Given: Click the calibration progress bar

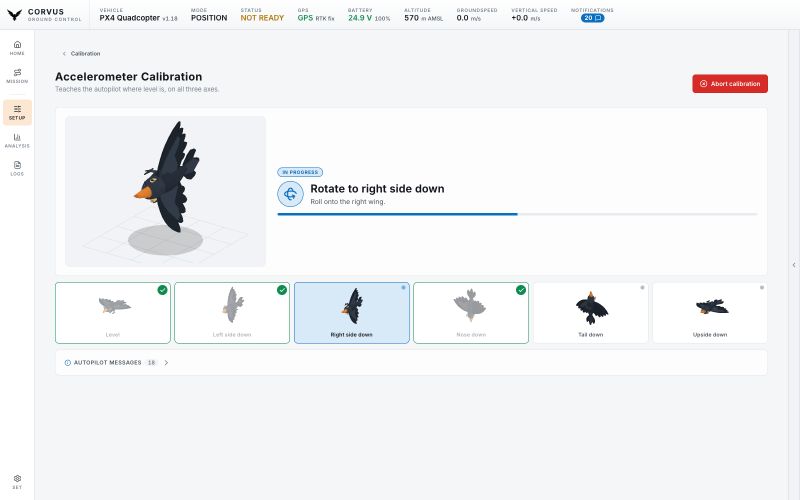Looking at the screenshot, I should pos(517,214).
